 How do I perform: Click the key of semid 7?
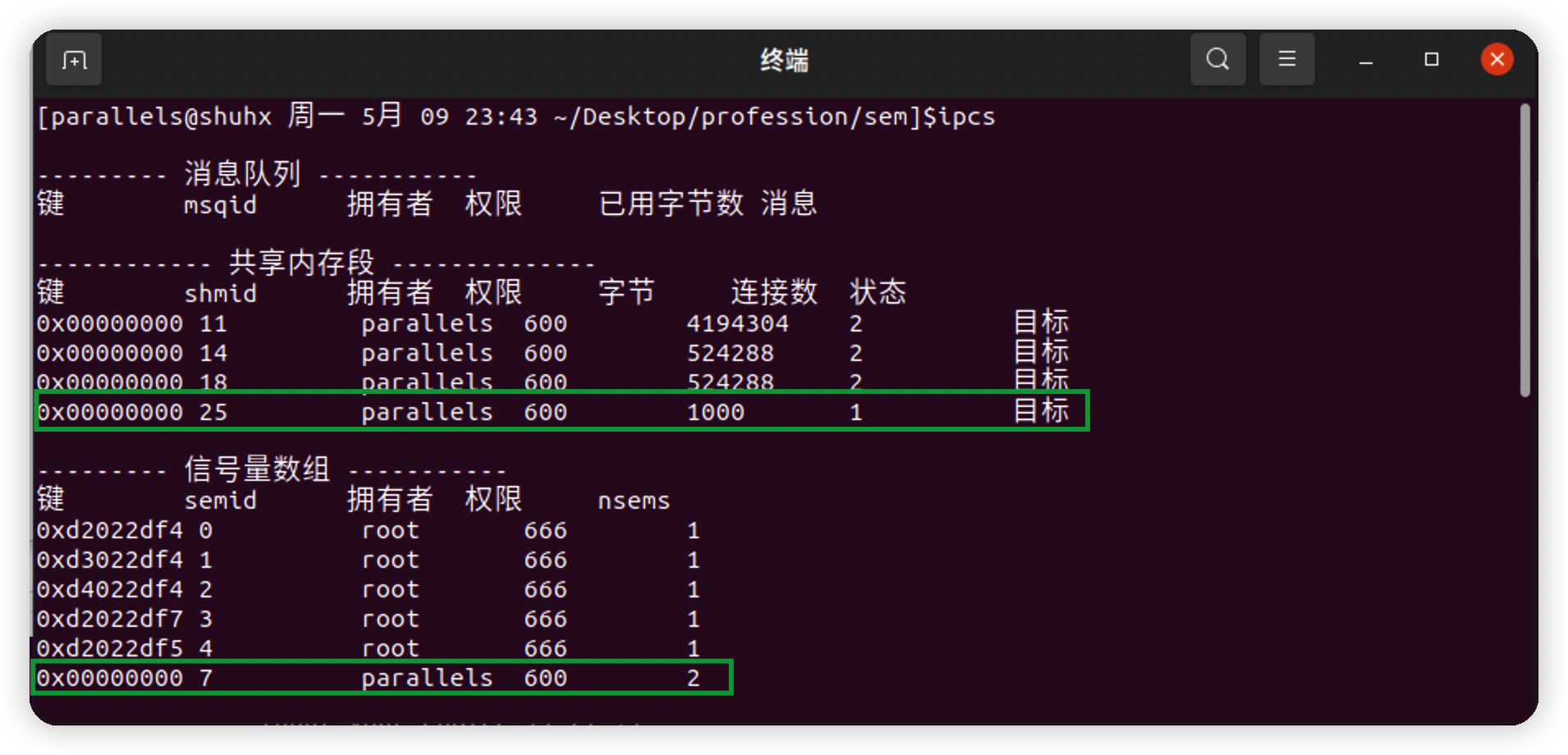pyautogui.click(x=110, y=678)
